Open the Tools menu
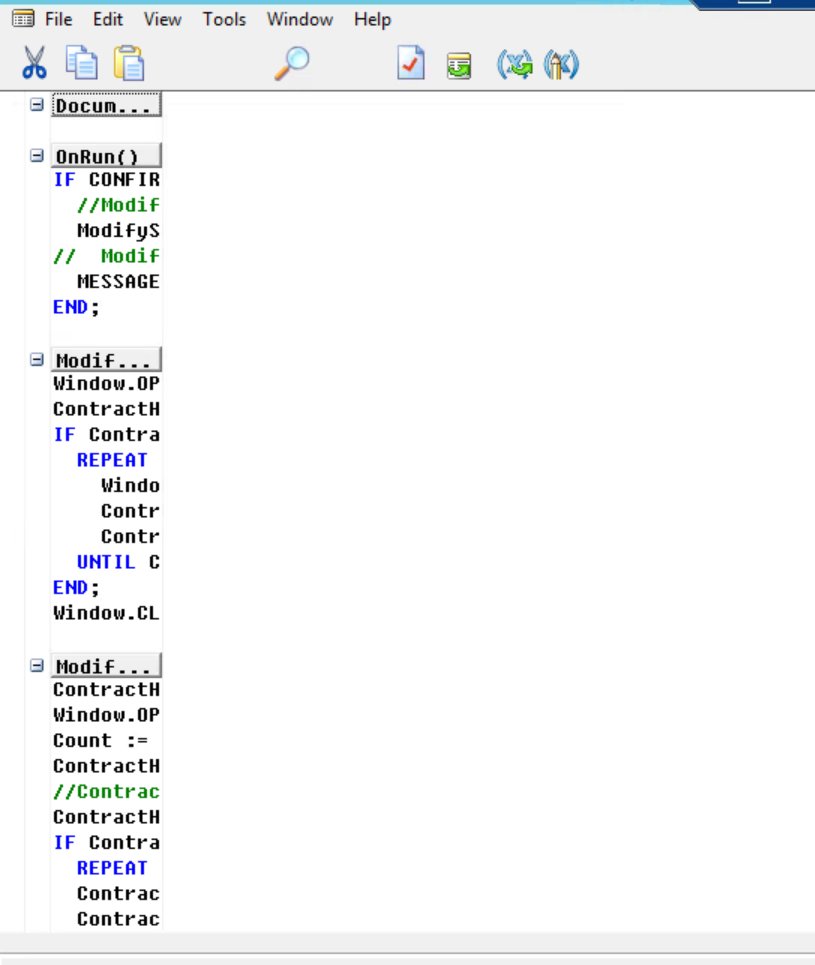The width and height of the screenshot is (815, 965). [224, 19]
